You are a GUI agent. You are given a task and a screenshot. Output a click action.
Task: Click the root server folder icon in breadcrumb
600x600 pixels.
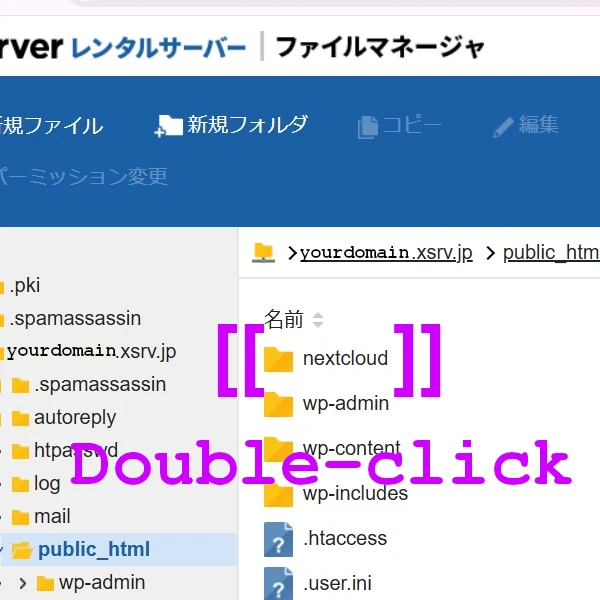[263, 253]
